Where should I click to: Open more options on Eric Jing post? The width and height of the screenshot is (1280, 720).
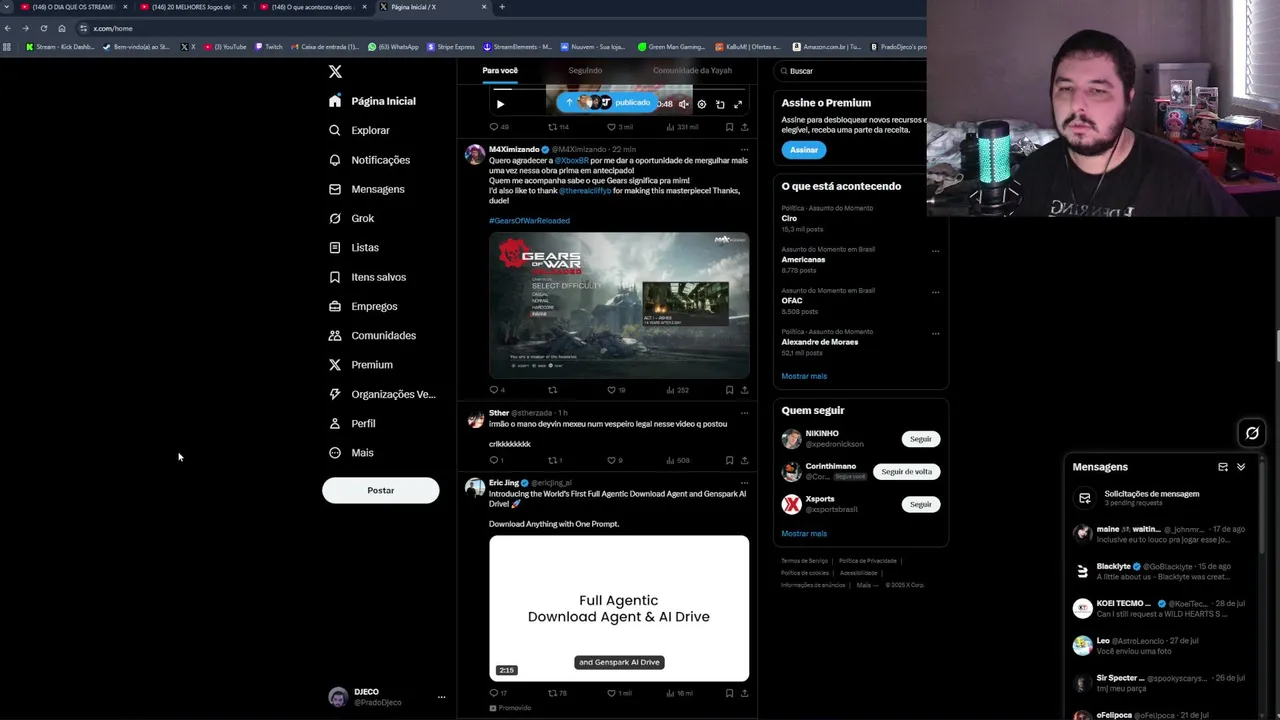point(744,483)
